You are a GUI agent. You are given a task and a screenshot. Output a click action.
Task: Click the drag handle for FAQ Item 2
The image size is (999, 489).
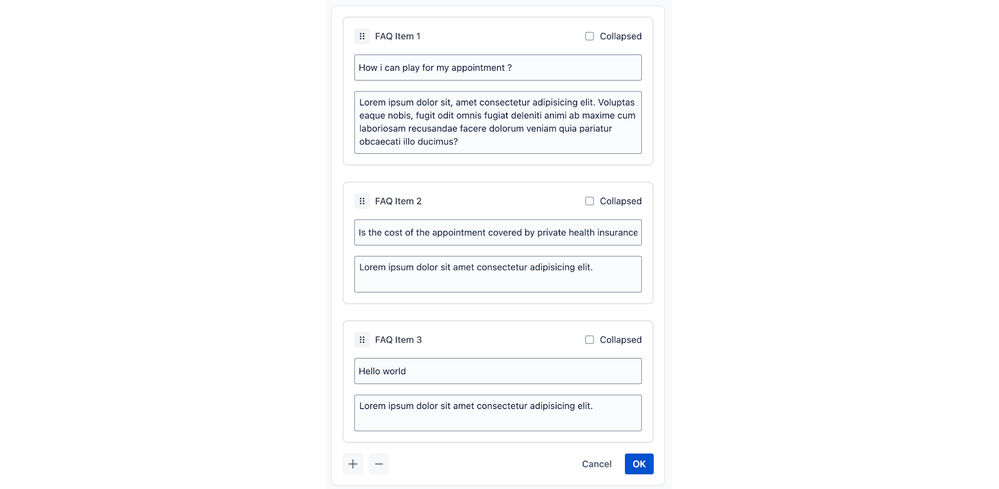click(x=362, y=201)
